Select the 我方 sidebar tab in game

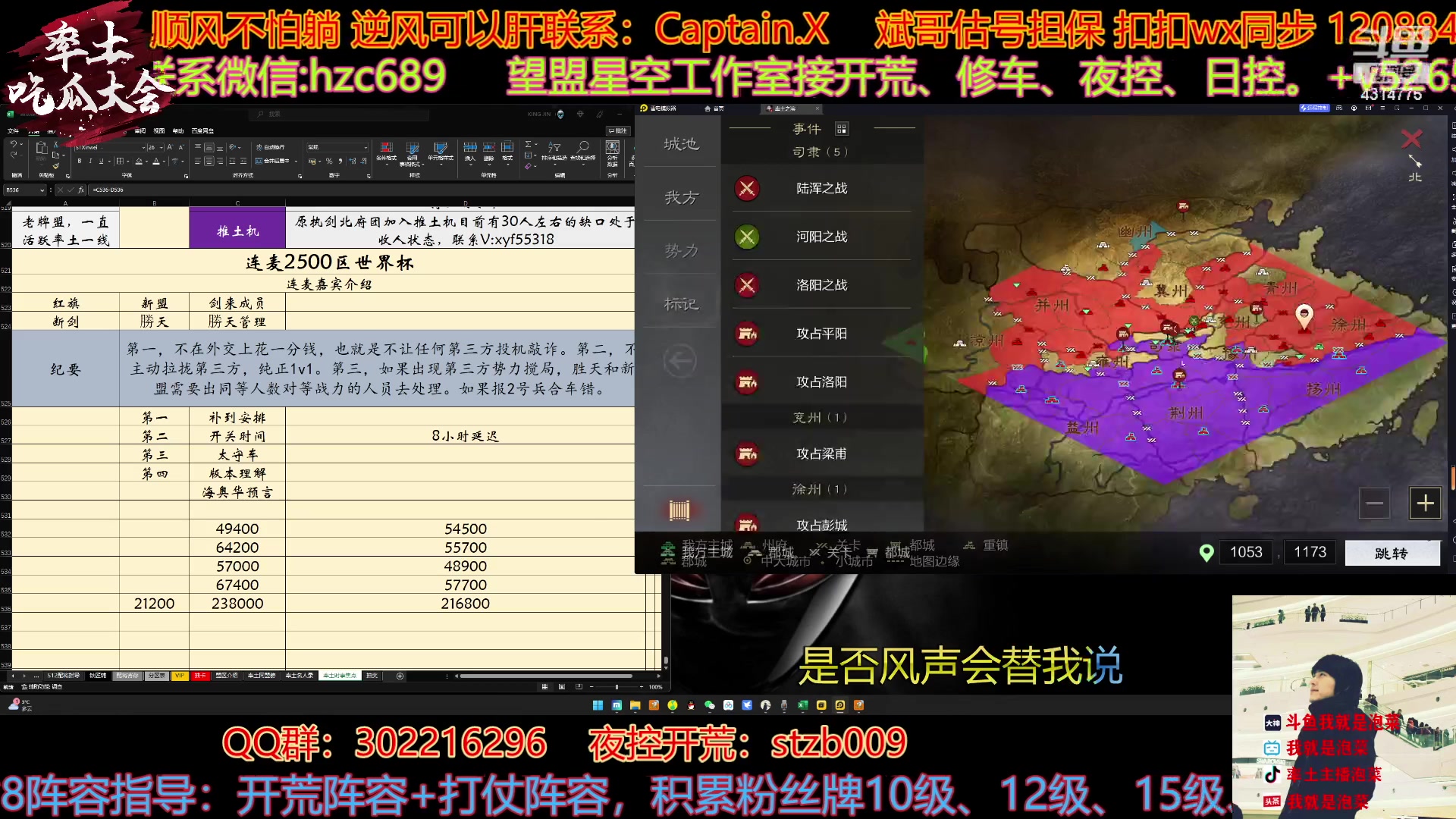(680, 198)
